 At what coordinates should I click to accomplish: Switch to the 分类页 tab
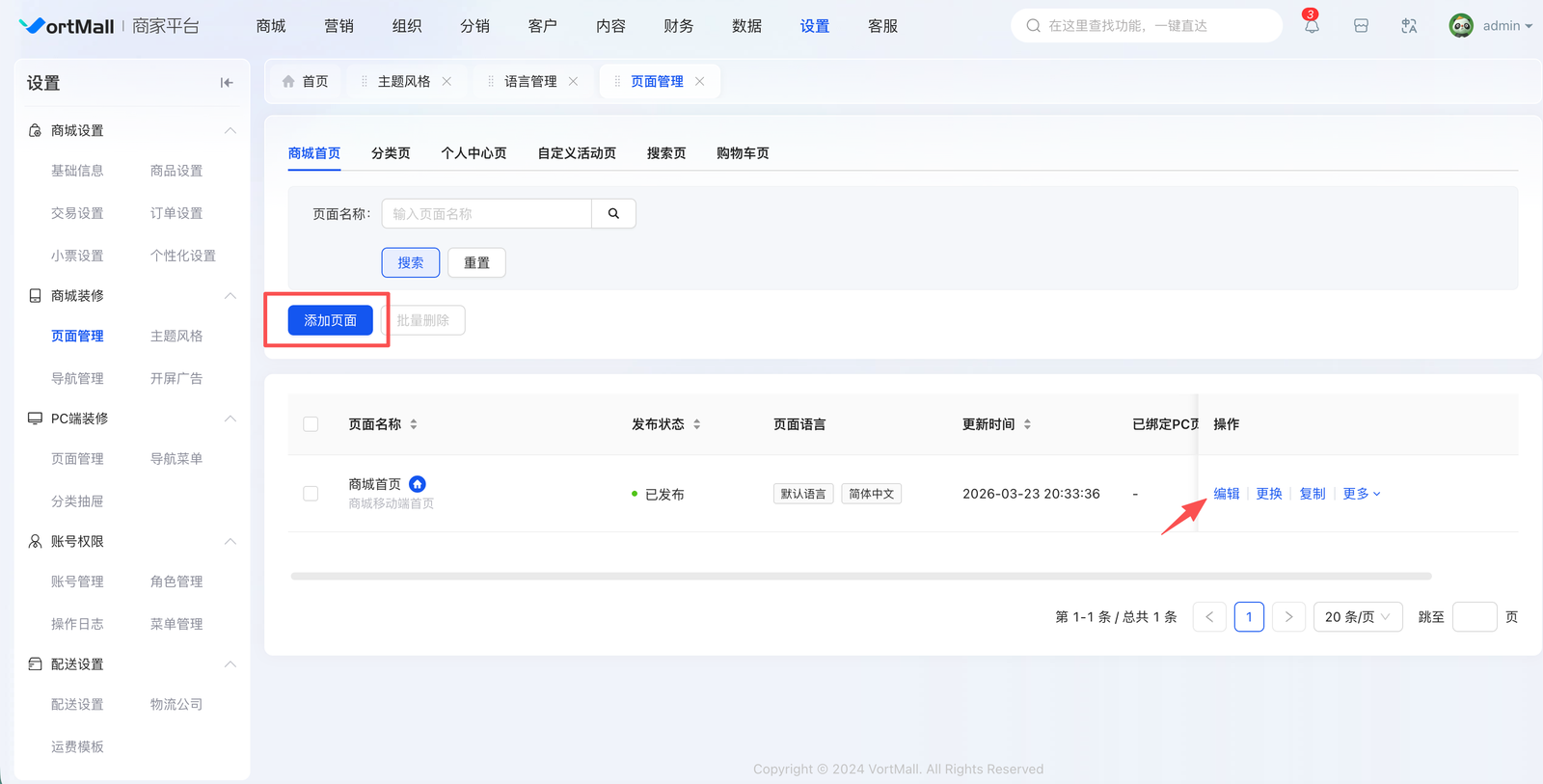click(391, 153)
